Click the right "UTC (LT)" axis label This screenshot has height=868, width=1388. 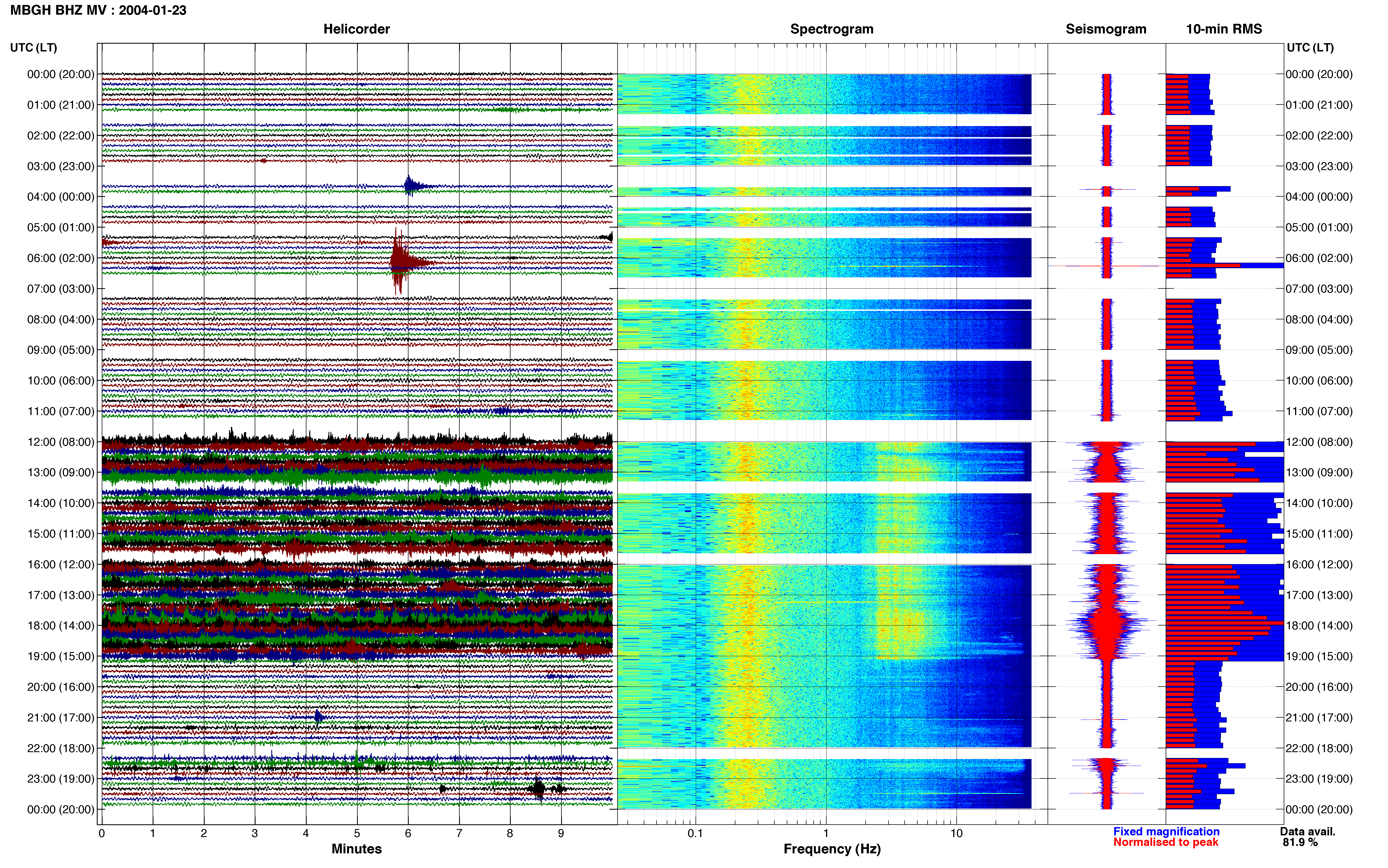[x=1310, y=48]
